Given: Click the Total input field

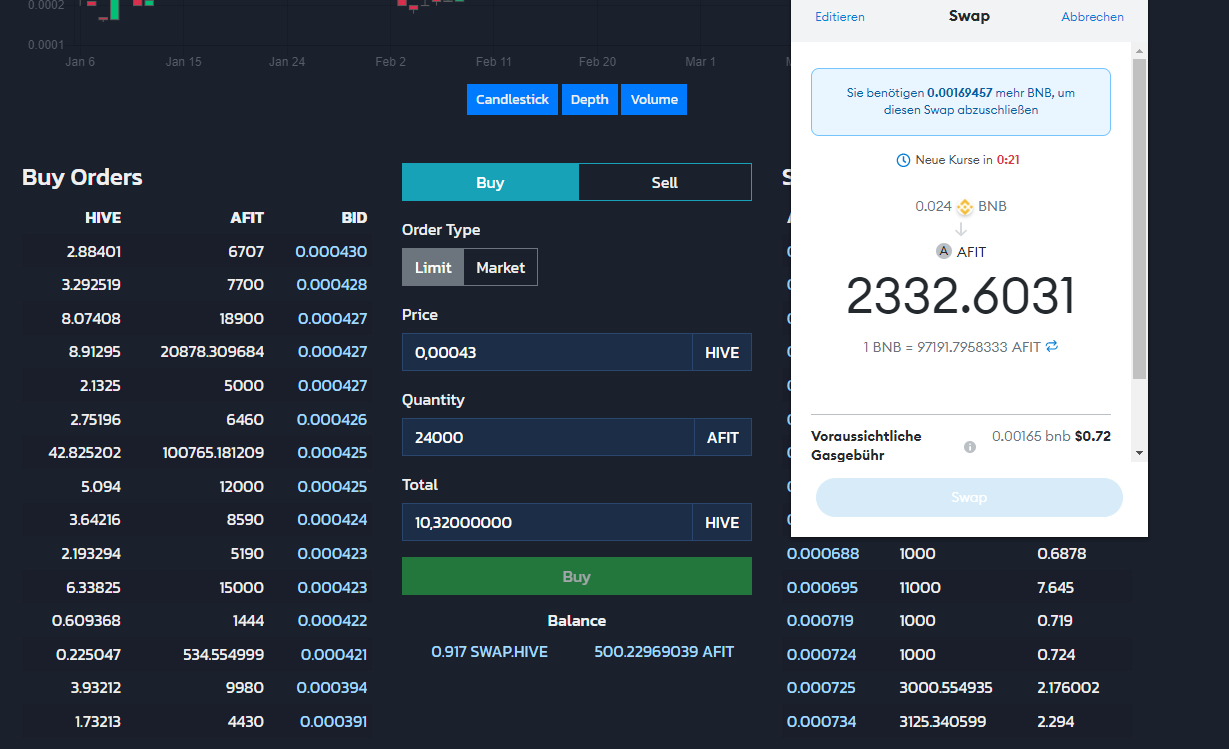Looking at the screenshot, I should click(x=547, y=522).
